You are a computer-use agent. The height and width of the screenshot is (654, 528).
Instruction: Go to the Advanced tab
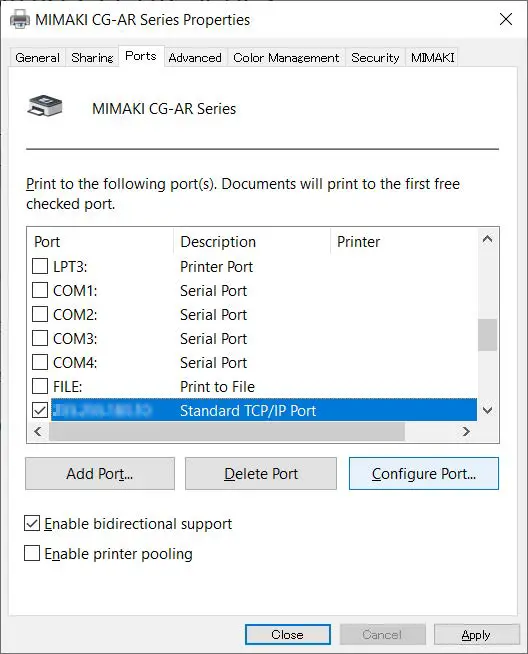tap(195, 58)
